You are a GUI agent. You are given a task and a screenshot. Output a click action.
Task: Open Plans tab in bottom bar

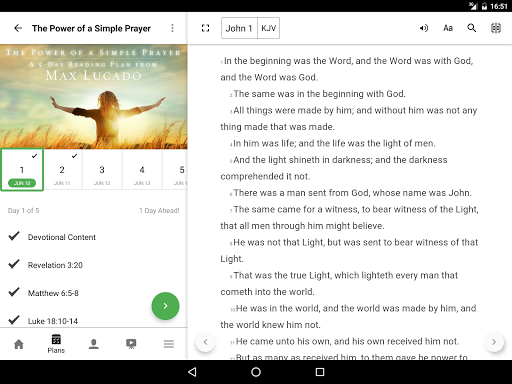point(56,344)
